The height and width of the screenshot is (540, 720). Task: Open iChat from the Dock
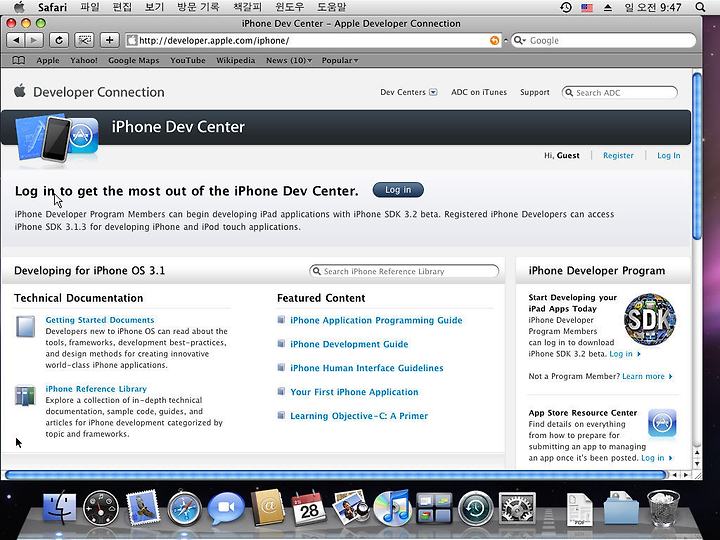coord(225,508)
